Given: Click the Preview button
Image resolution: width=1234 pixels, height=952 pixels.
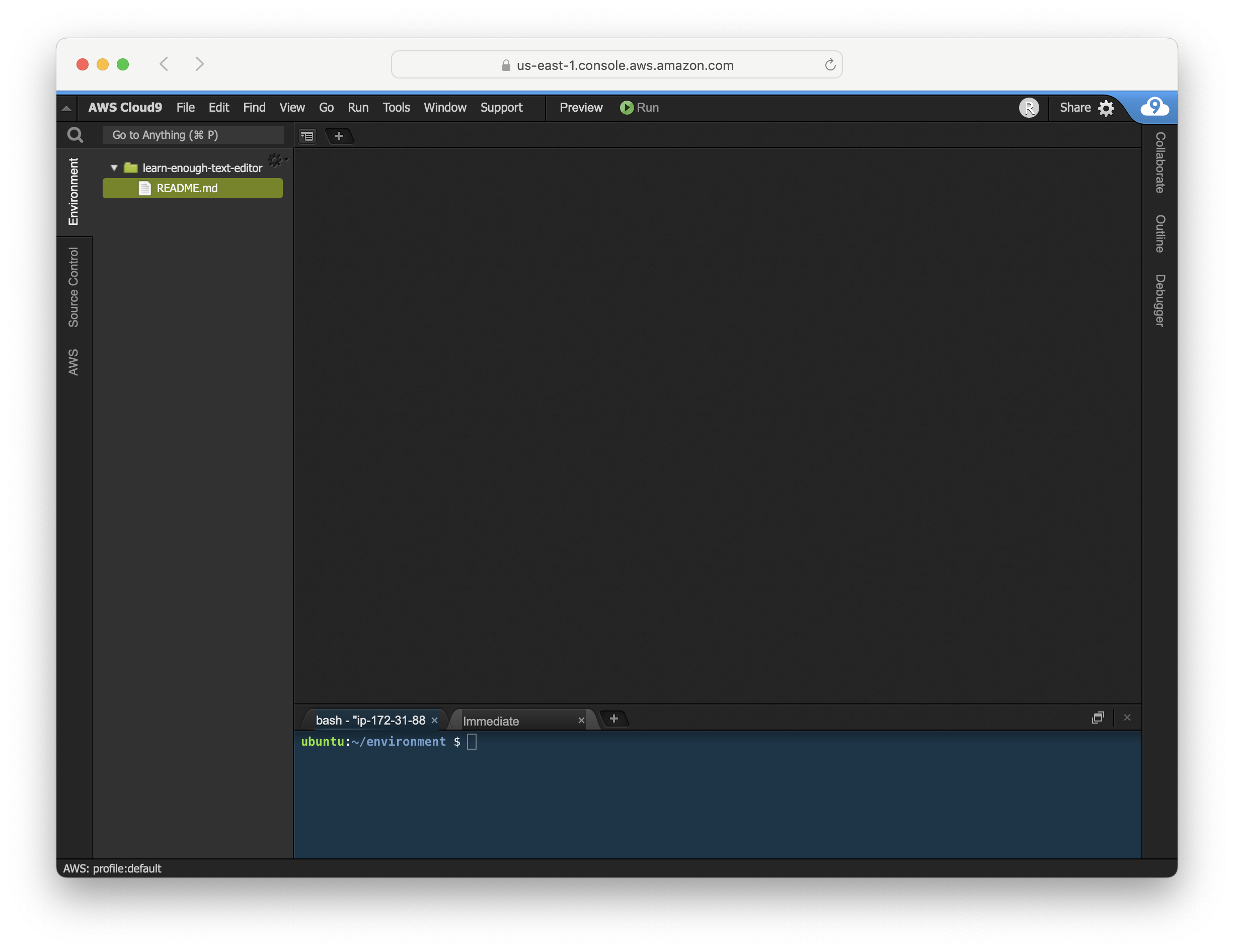Looking at the screenshot, I should pyautogui.click(x=580, y=108).
